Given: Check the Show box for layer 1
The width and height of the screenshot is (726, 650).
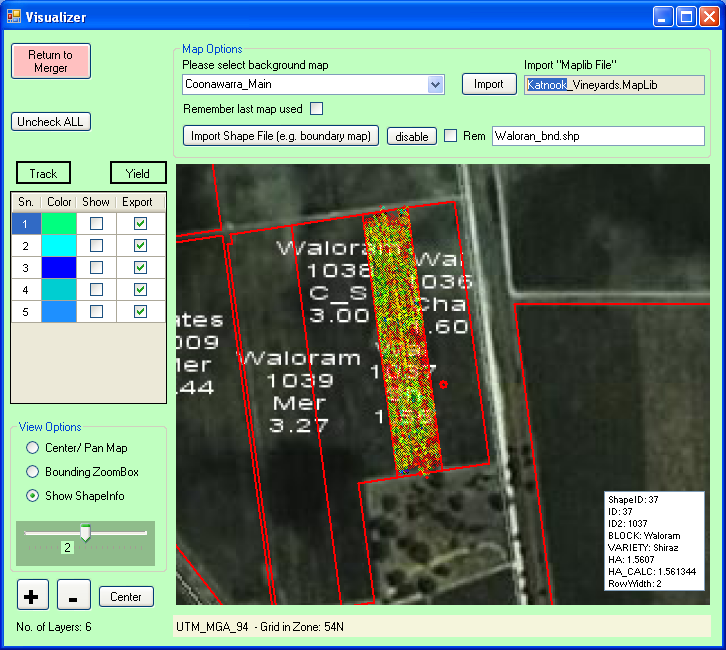Looking at the screenshot, I should (96, 225).
